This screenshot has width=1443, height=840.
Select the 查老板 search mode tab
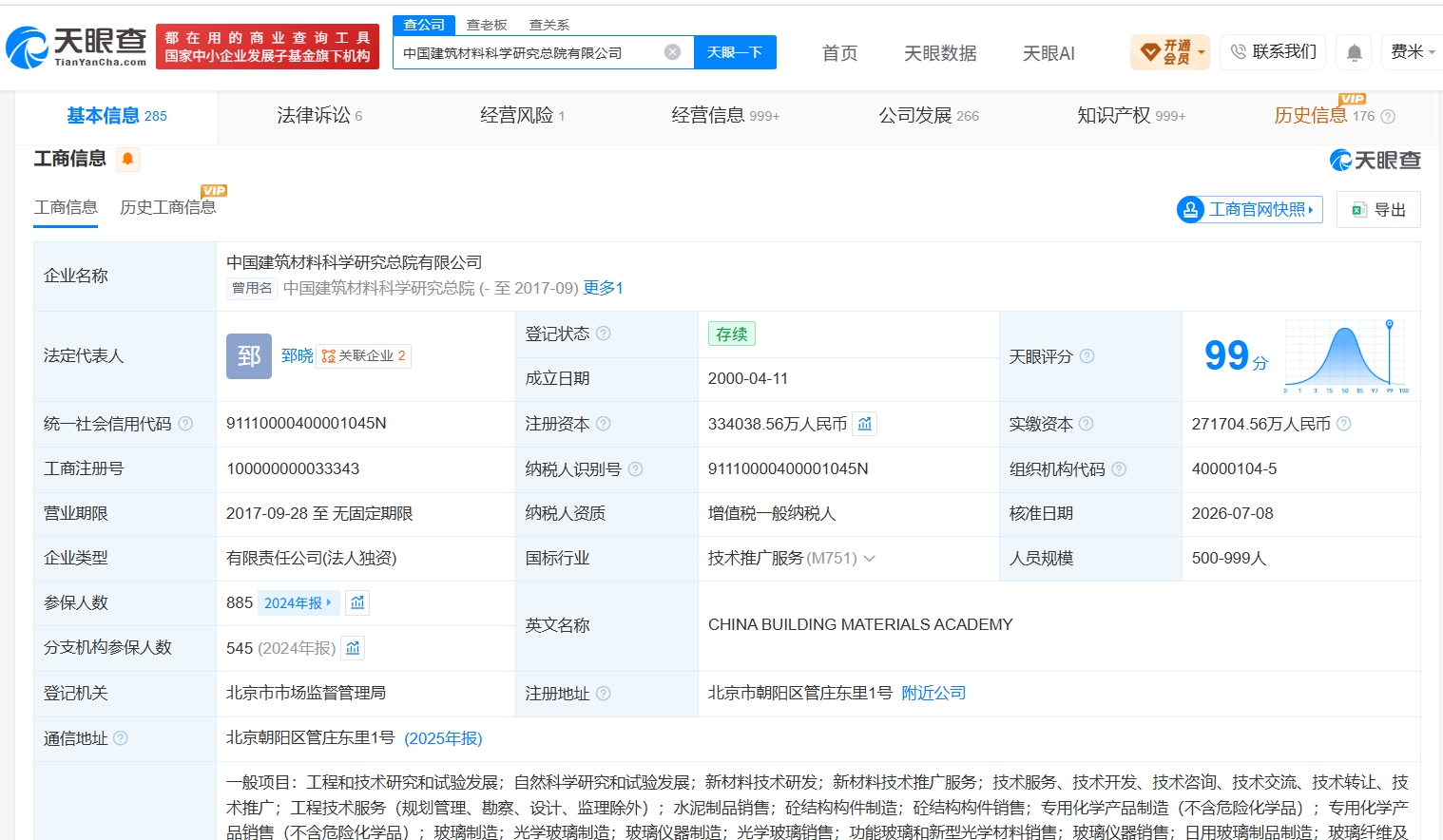pyautogui.click(x=487, y=25)
